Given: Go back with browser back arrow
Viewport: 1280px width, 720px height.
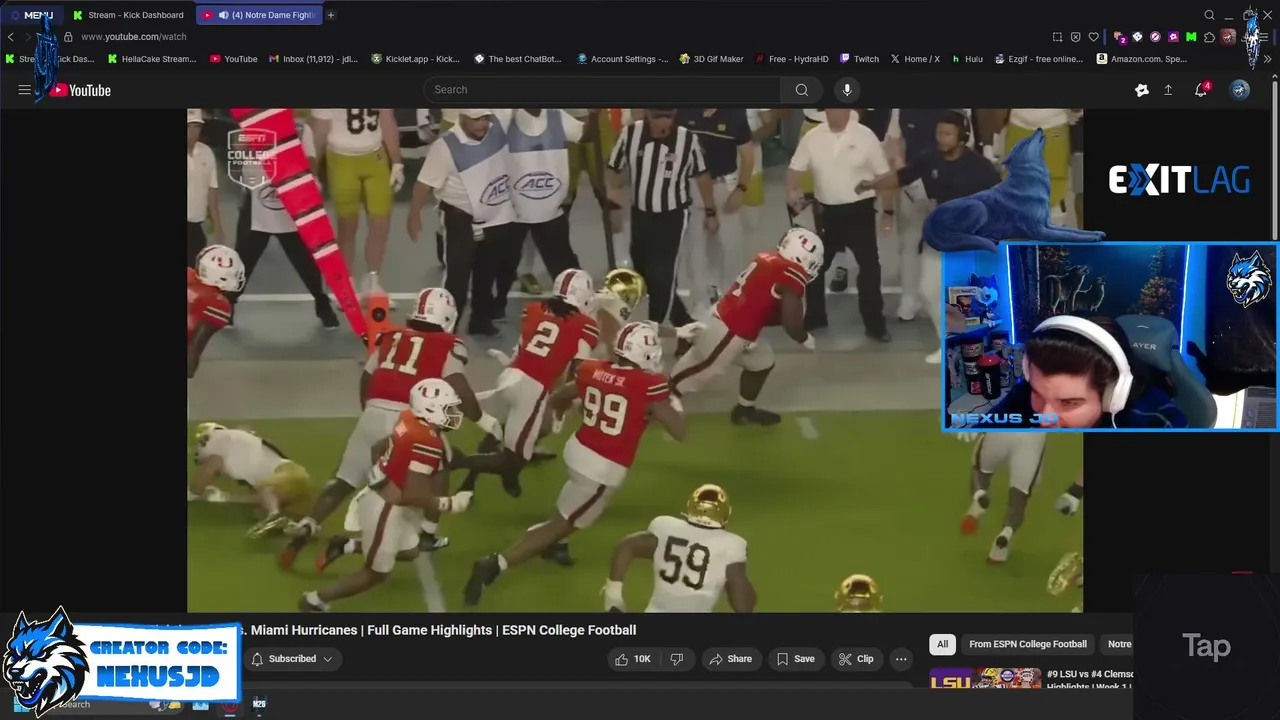Looking at the screenshot, I should point(11,37).
